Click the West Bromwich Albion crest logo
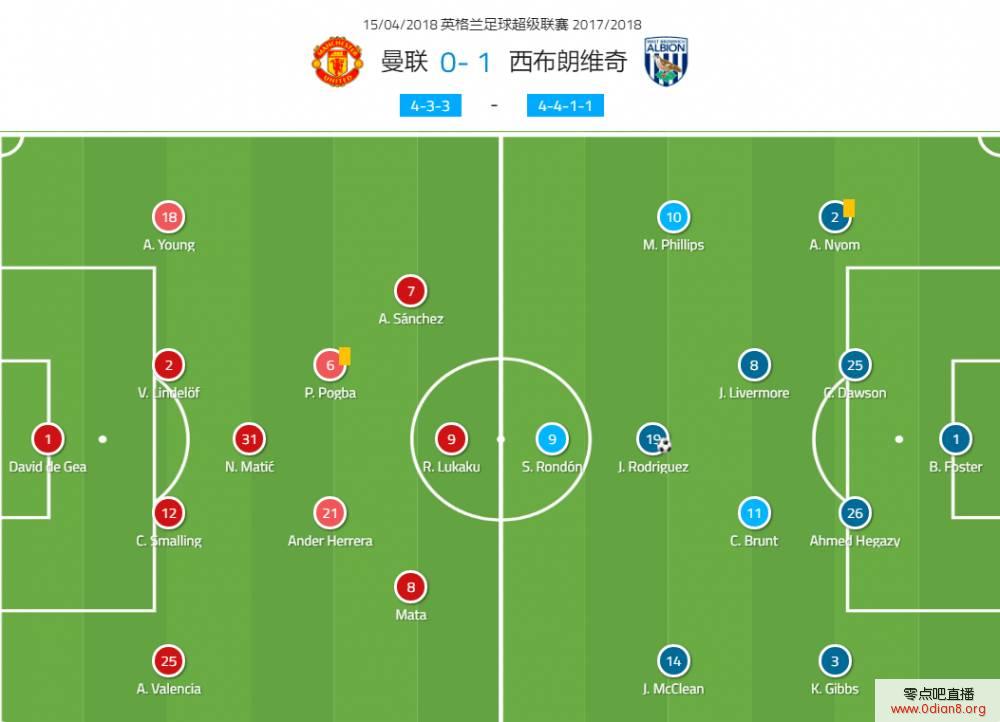The image size is (1000, 722). coord(666,62)
